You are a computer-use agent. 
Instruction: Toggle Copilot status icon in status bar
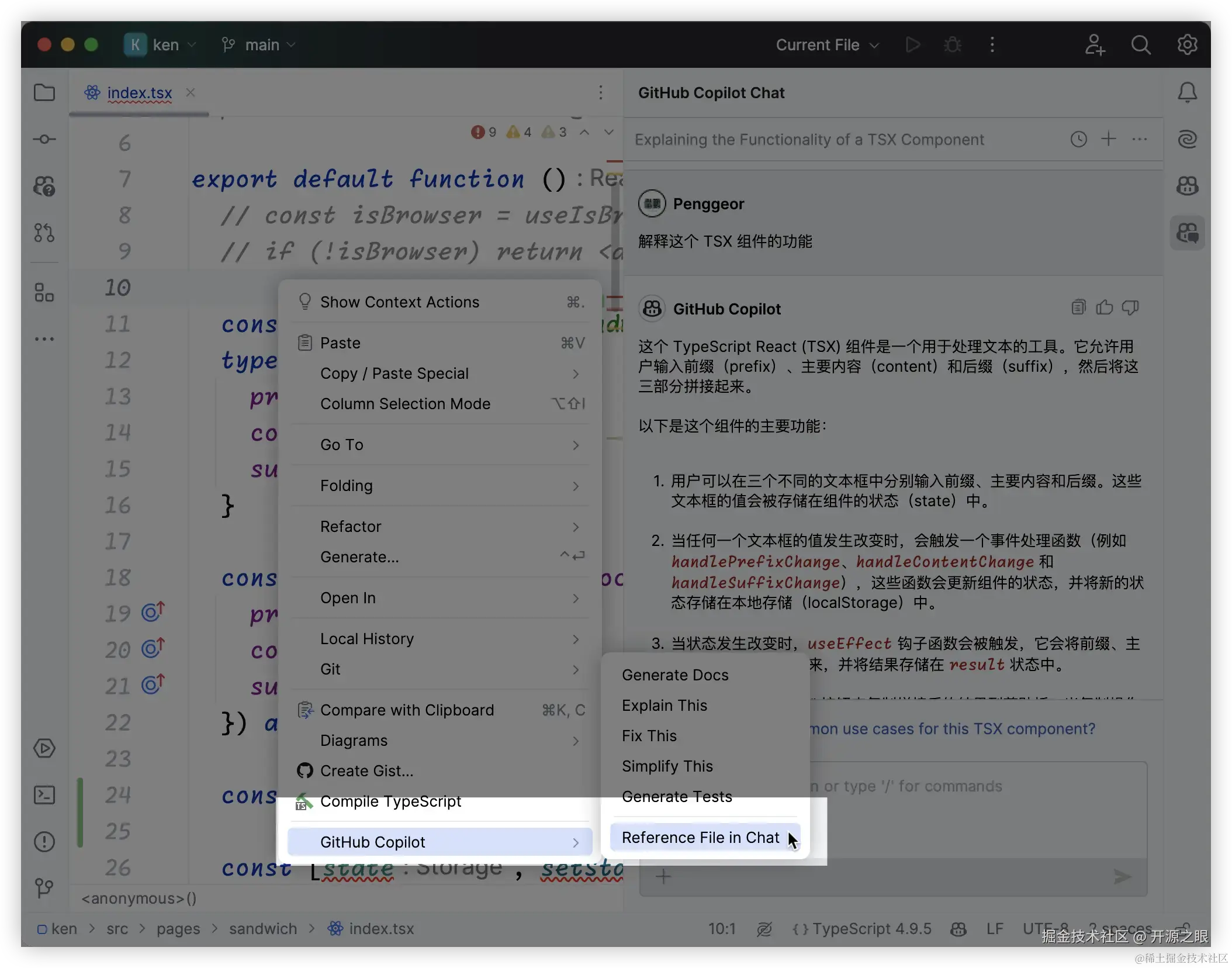point(958,929)
